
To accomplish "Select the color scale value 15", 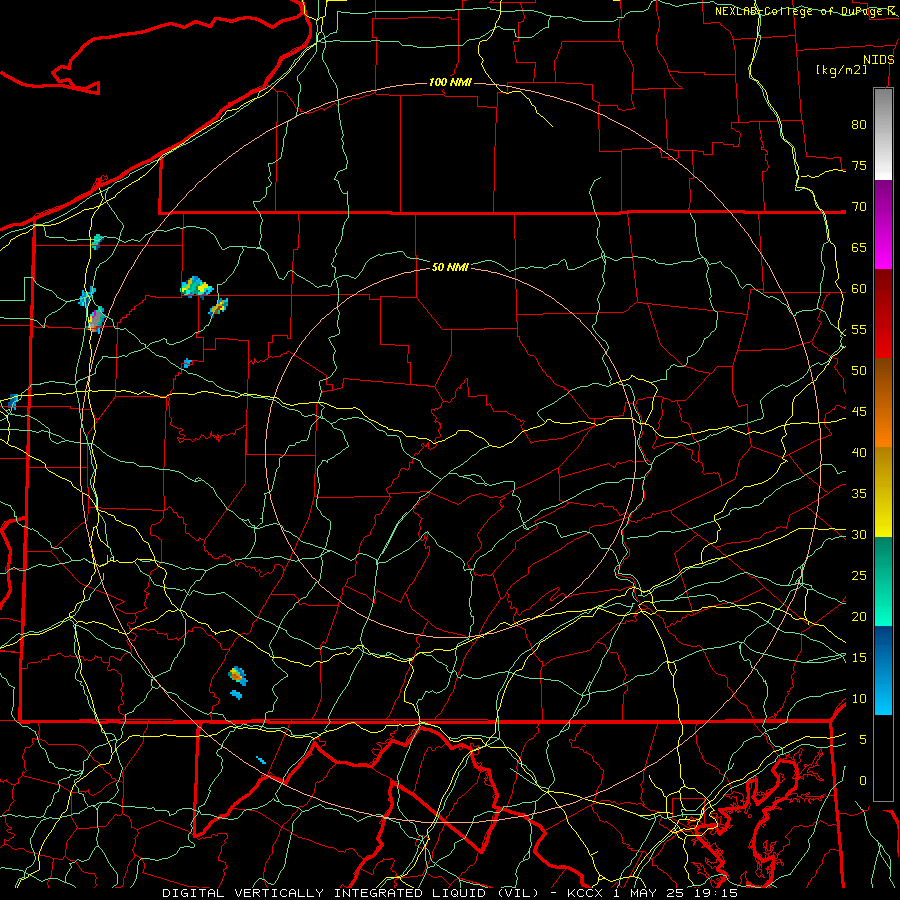I will point(859,658).
